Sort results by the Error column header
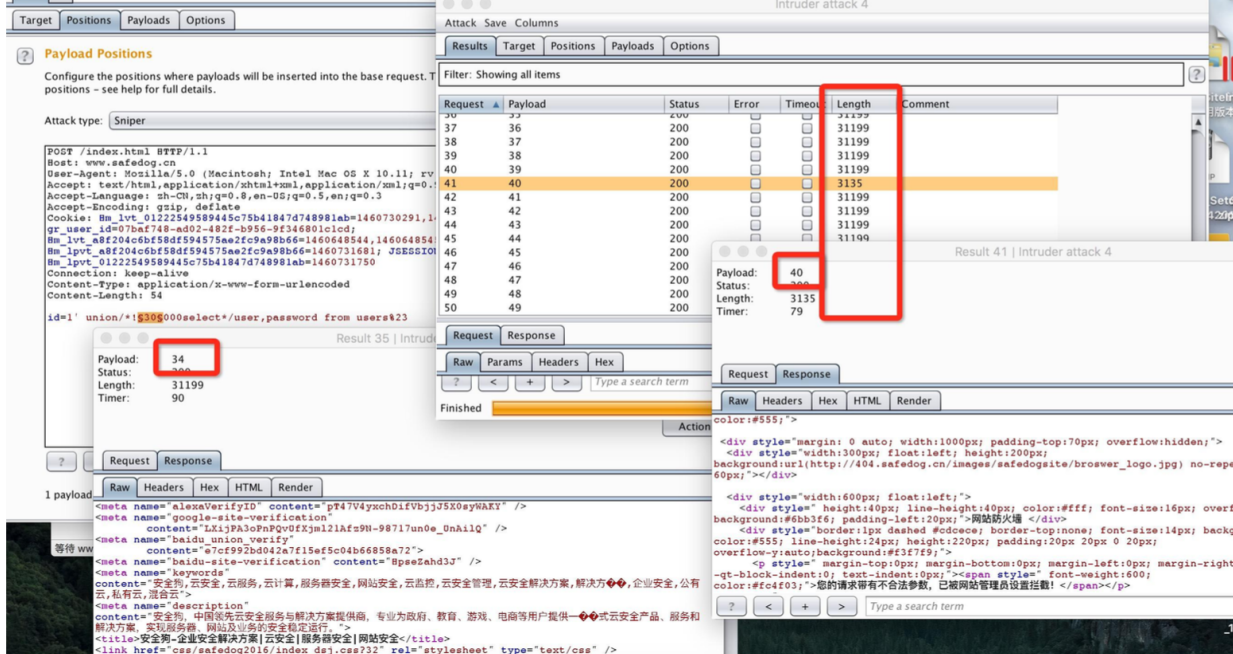Viewport: 1233px width, 654px height. click(755, 104)
